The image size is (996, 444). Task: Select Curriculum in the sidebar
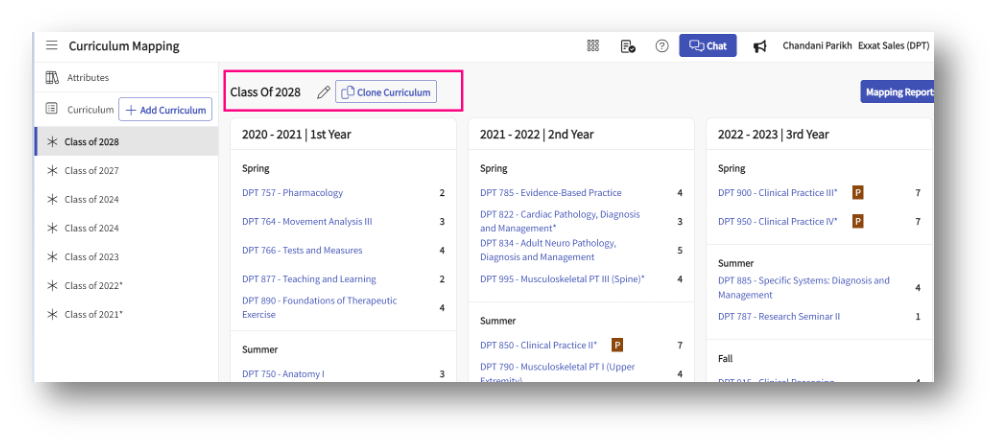[90, 110]
